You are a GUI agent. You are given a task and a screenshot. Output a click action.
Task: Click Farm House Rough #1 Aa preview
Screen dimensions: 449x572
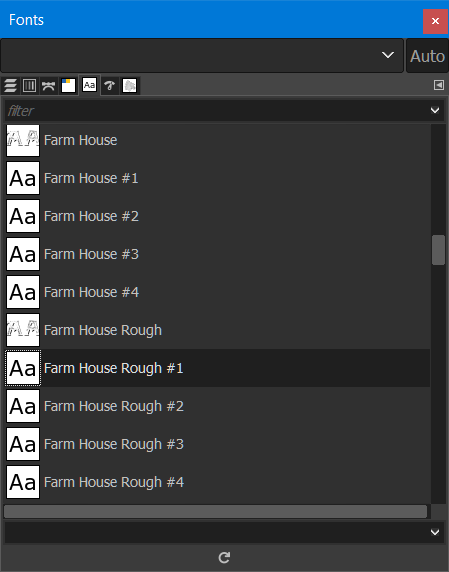pos(23,368)
